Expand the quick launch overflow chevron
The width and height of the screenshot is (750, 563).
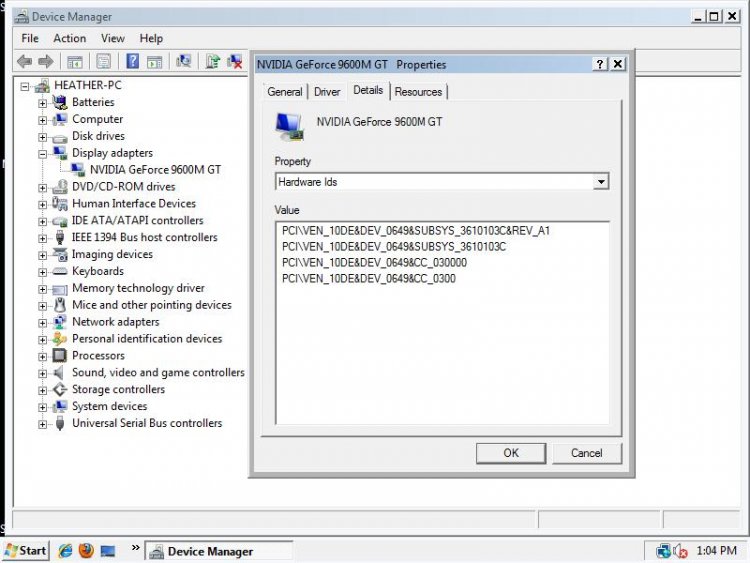click(x=135, y=547)
